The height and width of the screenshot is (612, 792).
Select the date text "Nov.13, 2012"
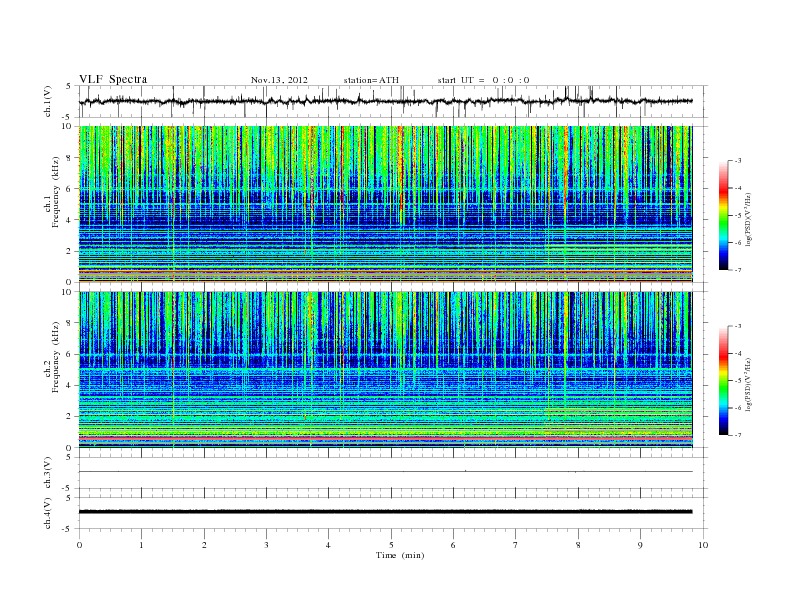click(279, 80)
